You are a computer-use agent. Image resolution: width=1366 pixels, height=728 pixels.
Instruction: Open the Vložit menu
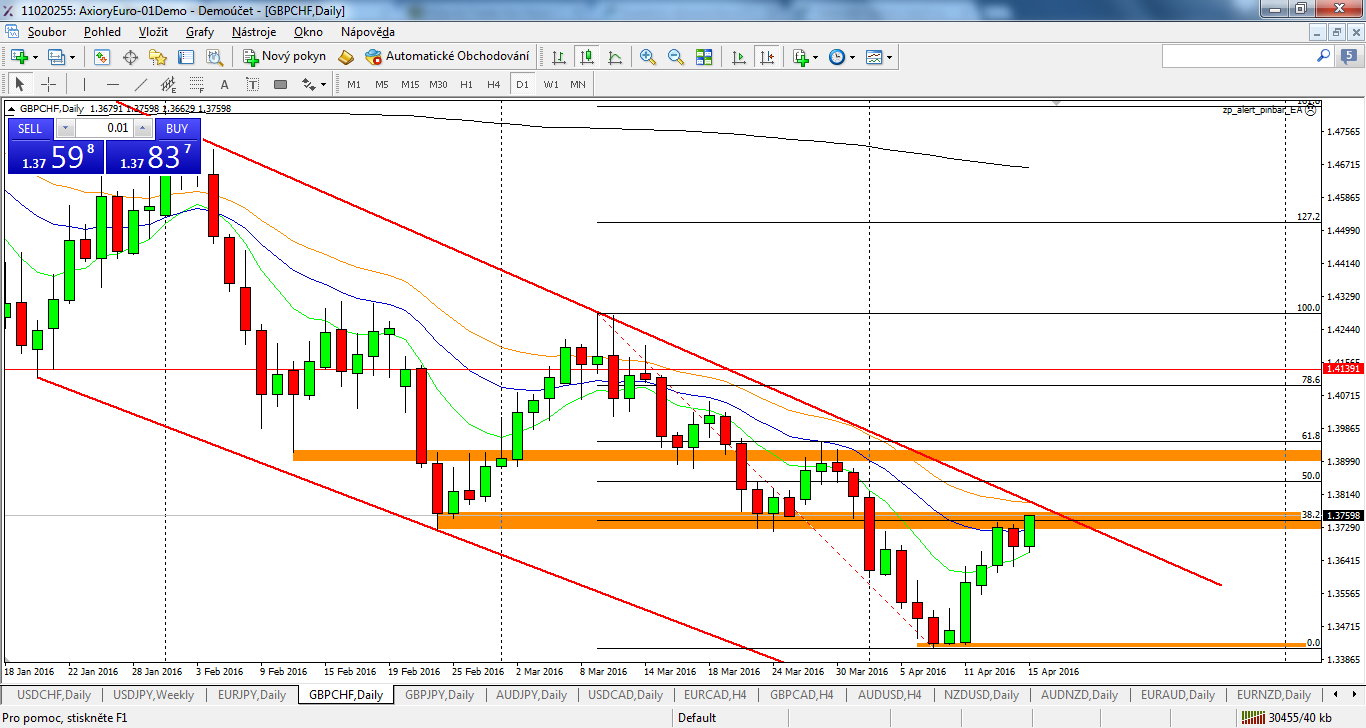153,31
